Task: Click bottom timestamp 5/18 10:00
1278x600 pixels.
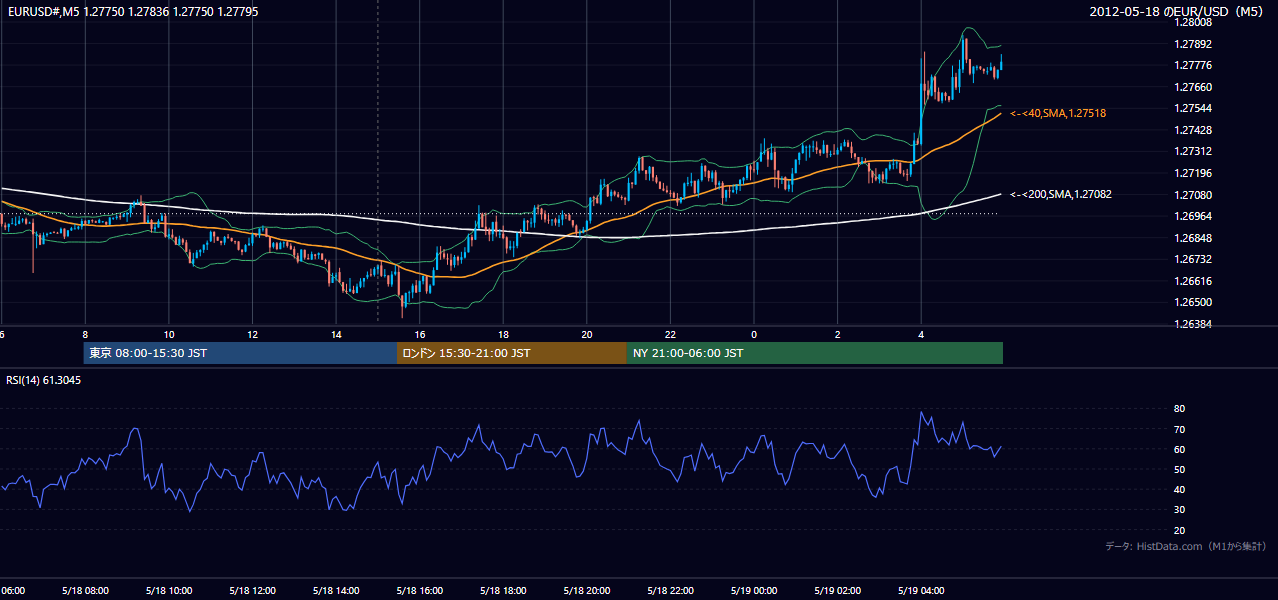Action: 169,590
